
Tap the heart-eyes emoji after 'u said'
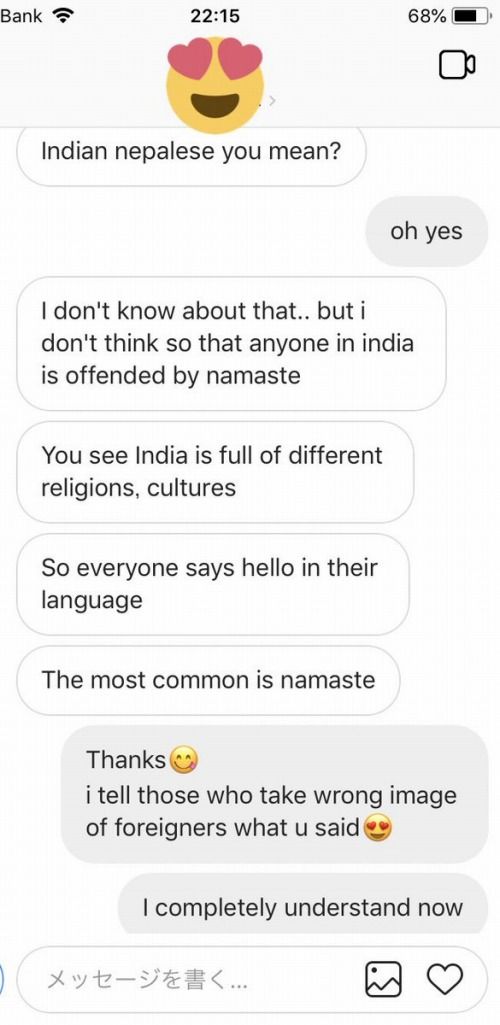[378, 828]
